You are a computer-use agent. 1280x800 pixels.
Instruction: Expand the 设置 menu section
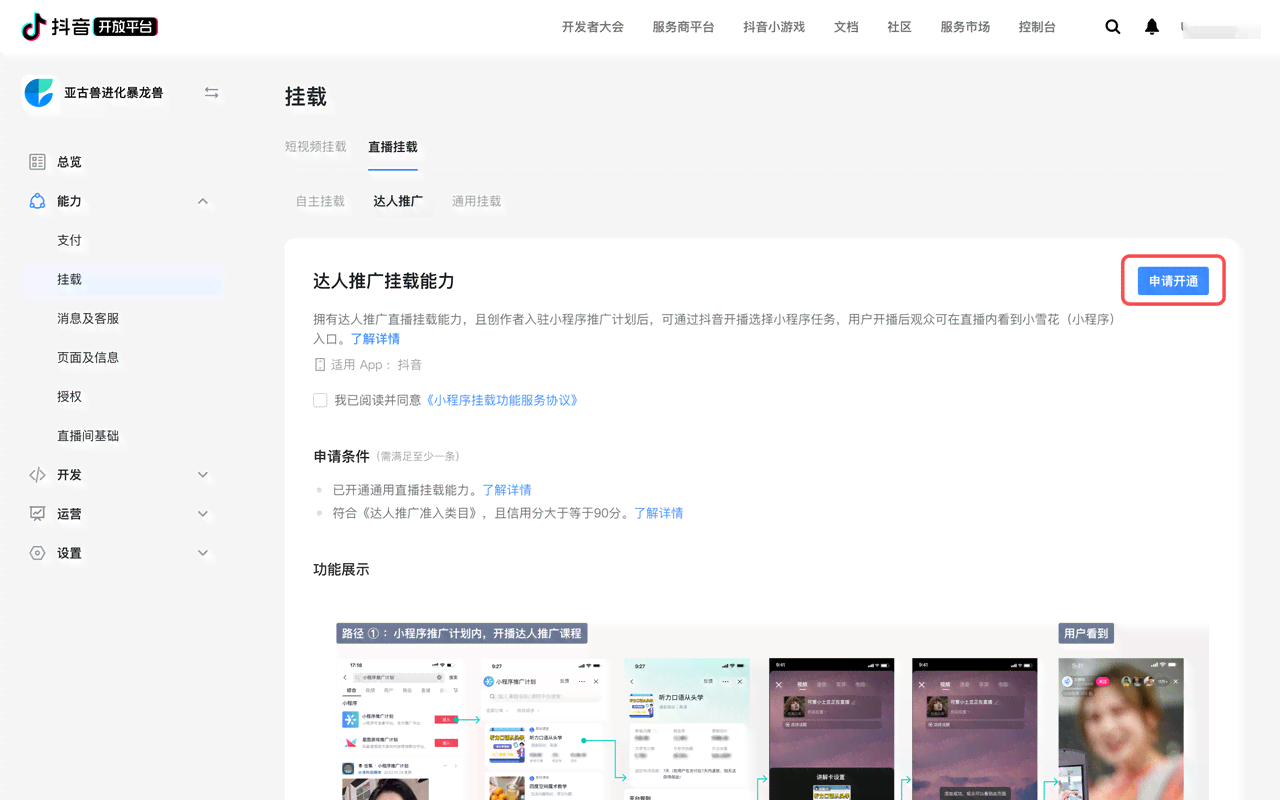click(203, 553)
